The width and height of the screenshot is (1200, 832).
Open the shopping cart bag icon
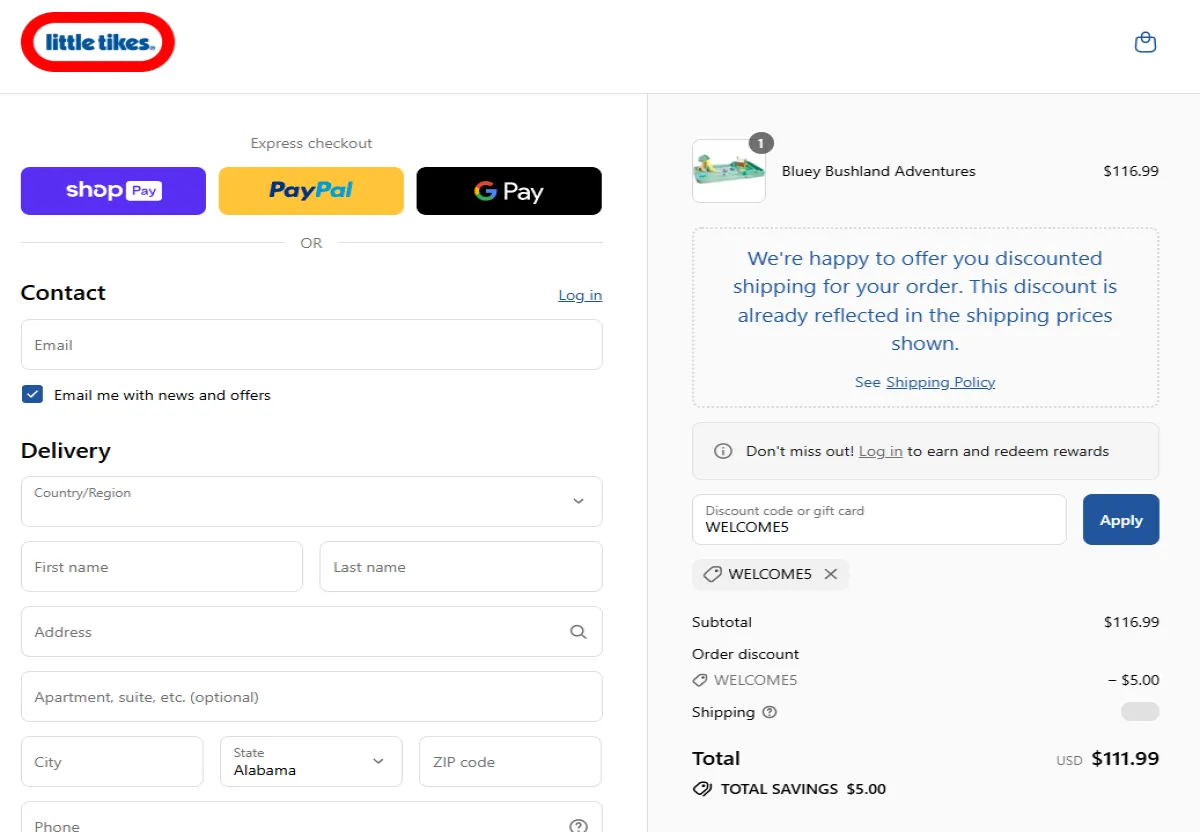pos(1145,42)
